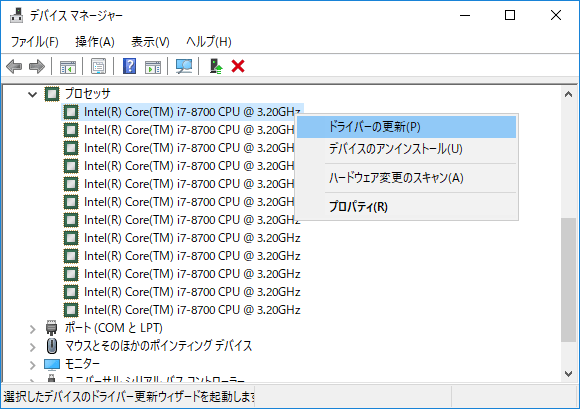Click the blue Help question mark icon
Image resolution: width=580 pixels, height=409 pixels.
click(129, 67)
